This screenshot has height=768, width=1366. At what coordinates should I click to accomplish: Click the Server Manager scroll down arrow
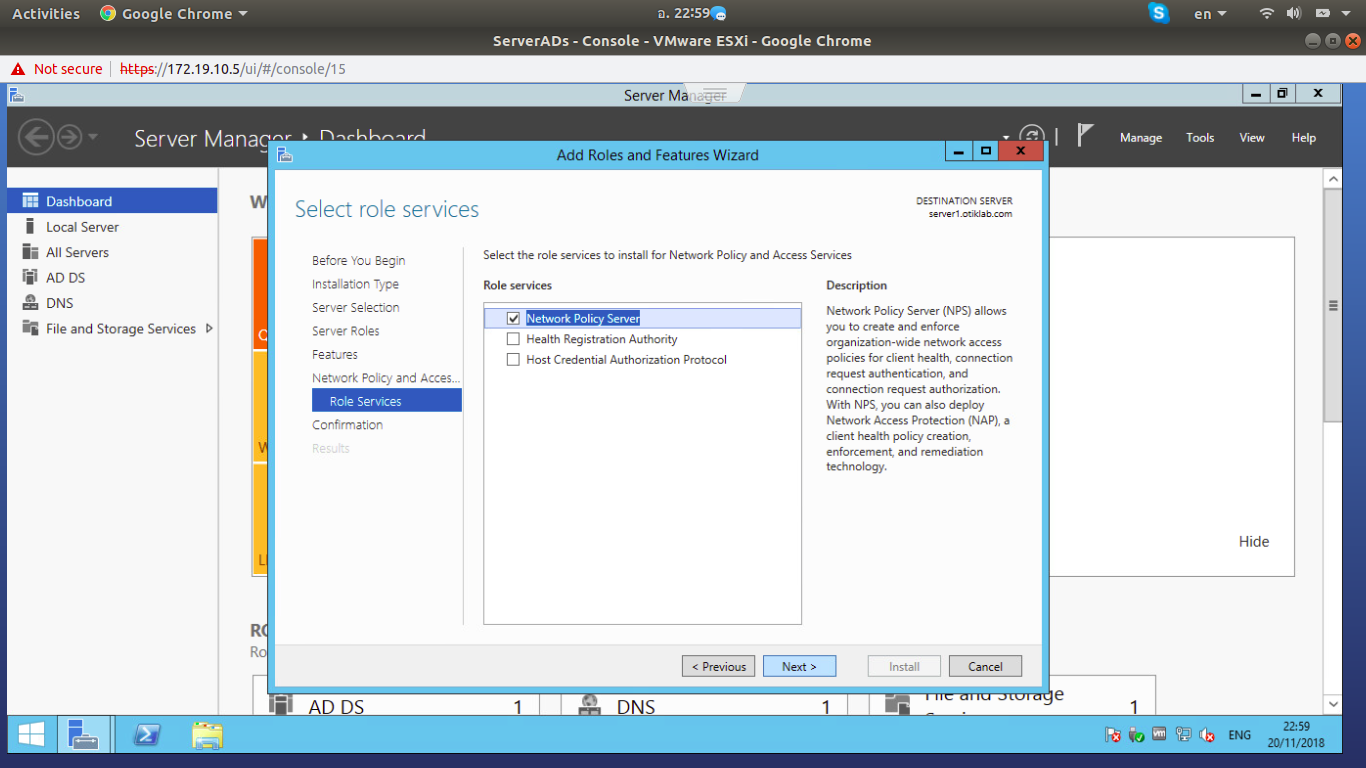click(x=1332, y=705)
